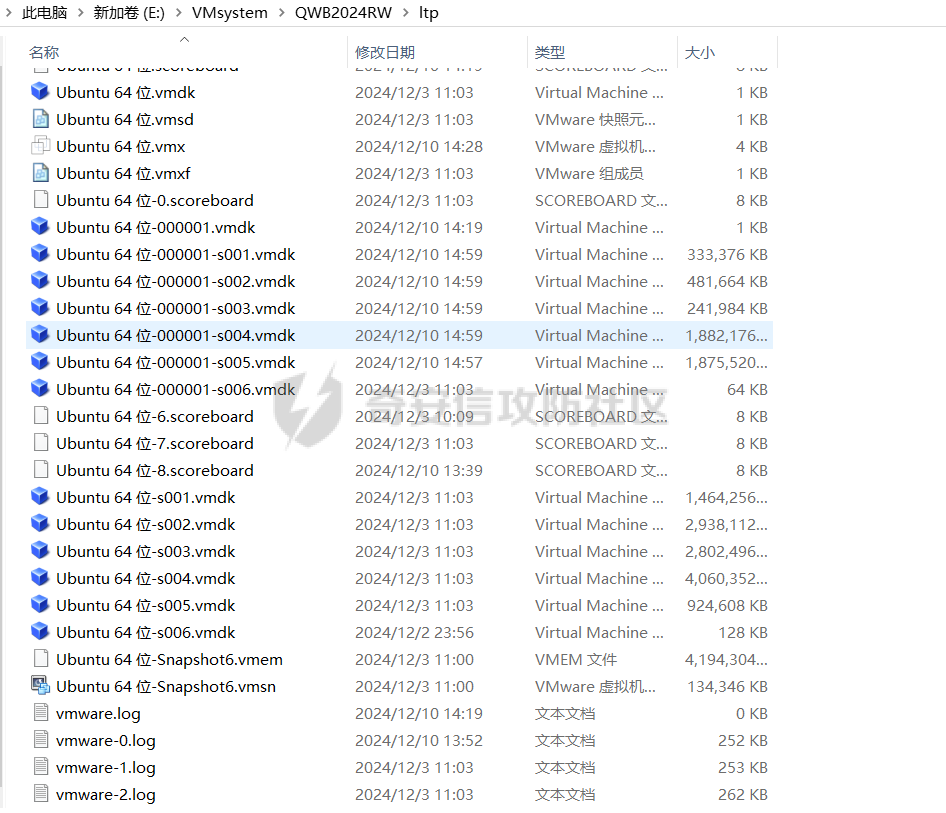
Task: Click the vmware.log text file icon
Action: [x=40, y=713]
